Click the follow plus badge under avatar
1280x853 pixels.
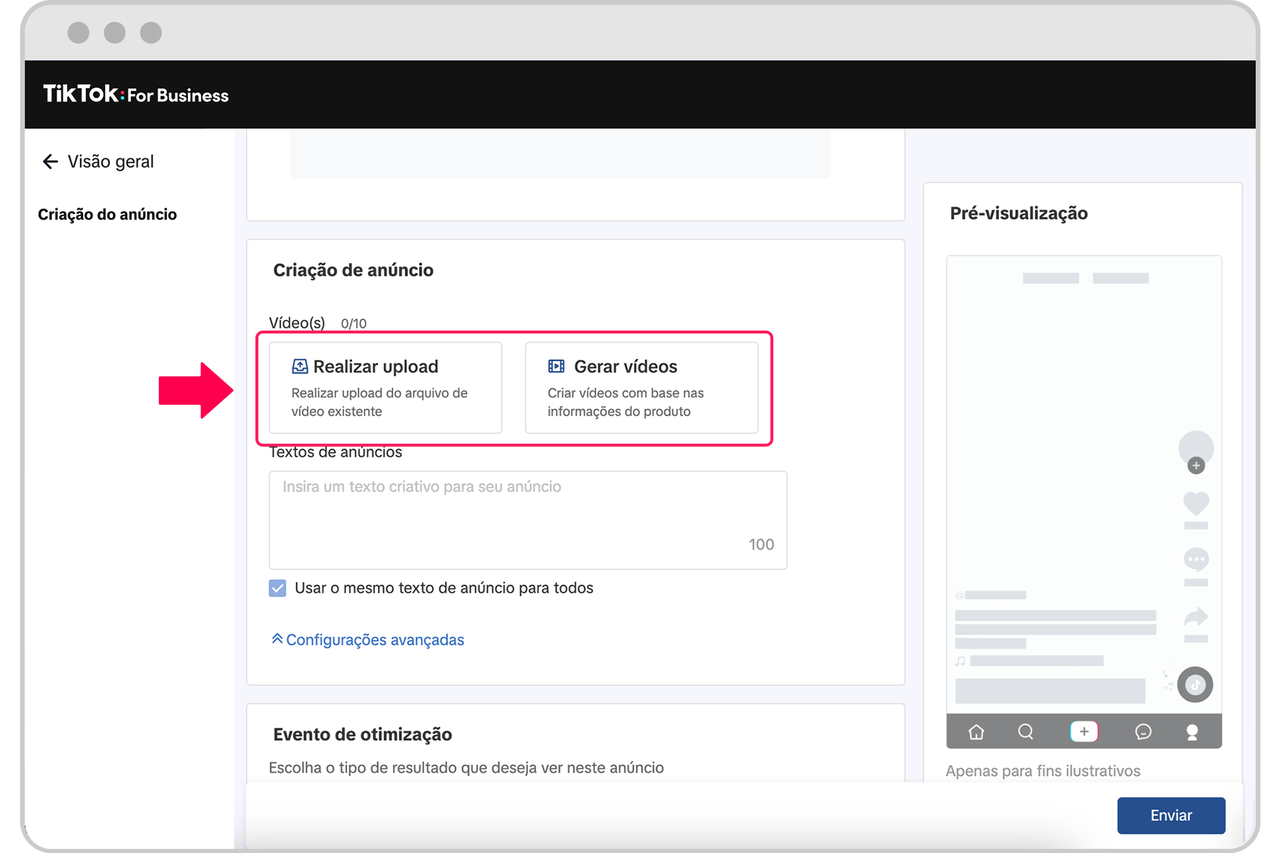[x=1196, y=466]
